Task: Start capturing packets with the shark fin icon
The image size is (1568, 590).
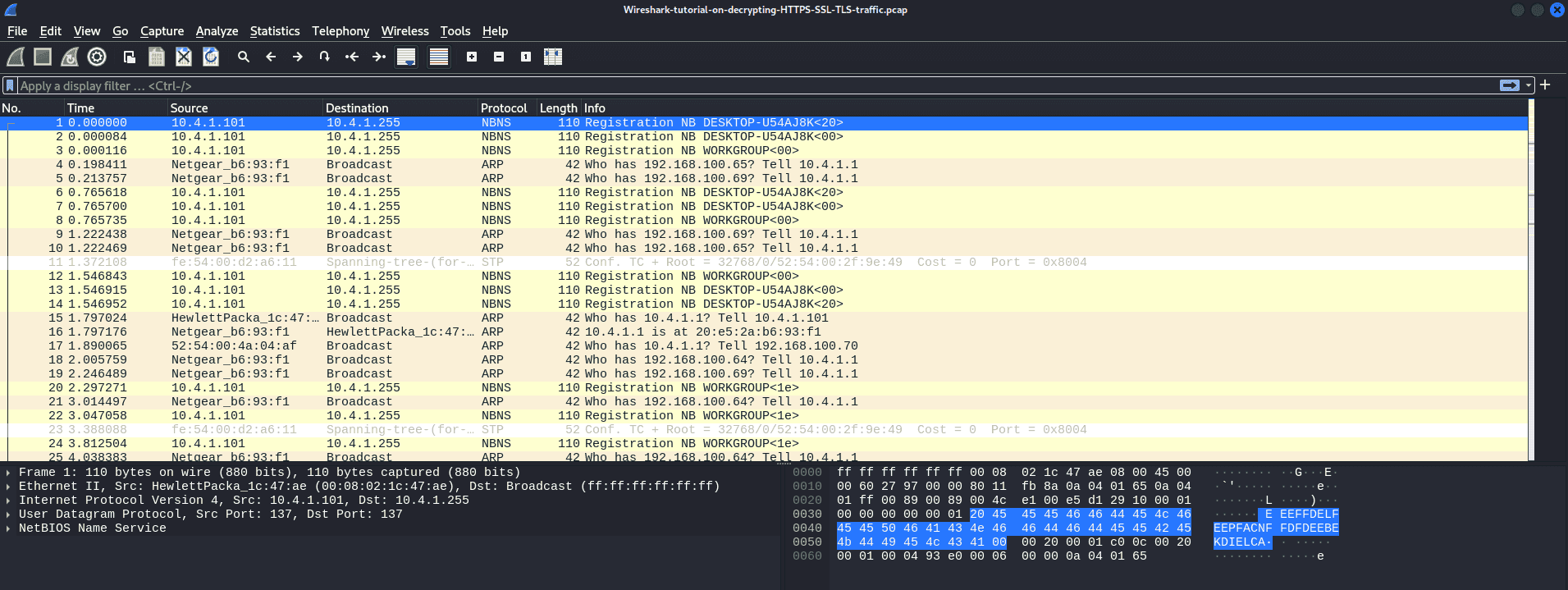Action: (x=16, y=57)
